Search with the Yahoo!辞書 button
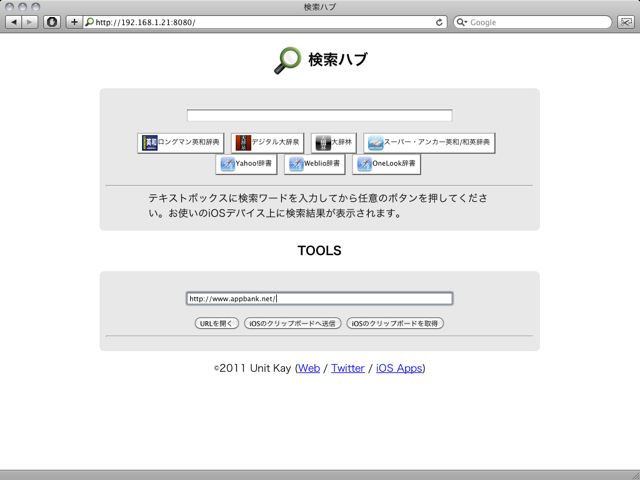This screenshot has height=480, width=640. (246, 164)
